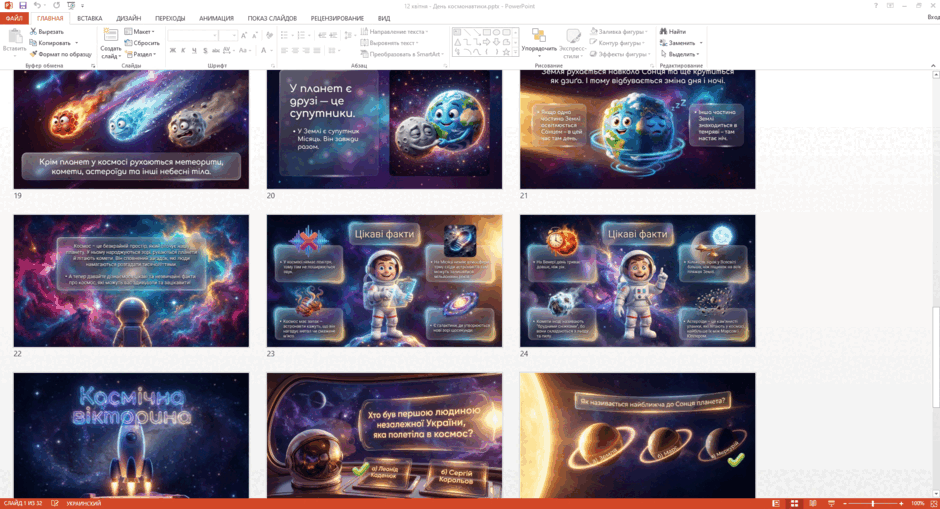This screenshot has height=509, width=940.
Task: Open the Макет layout dropdown
Action: (140, 31)
